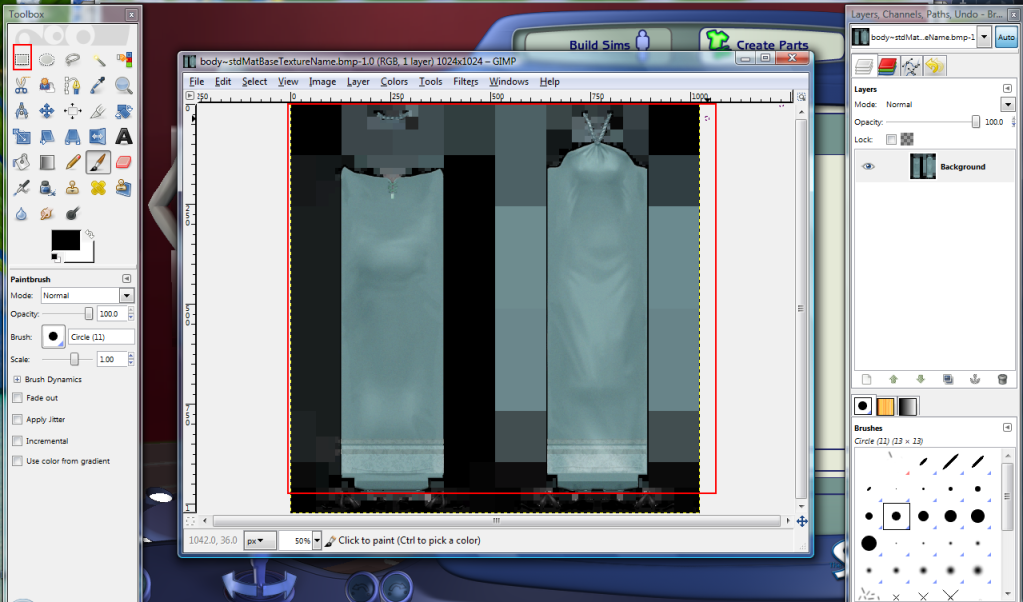Open the File menu
The width and height of the screenshot is (1023, 602).
coord(196,82)
